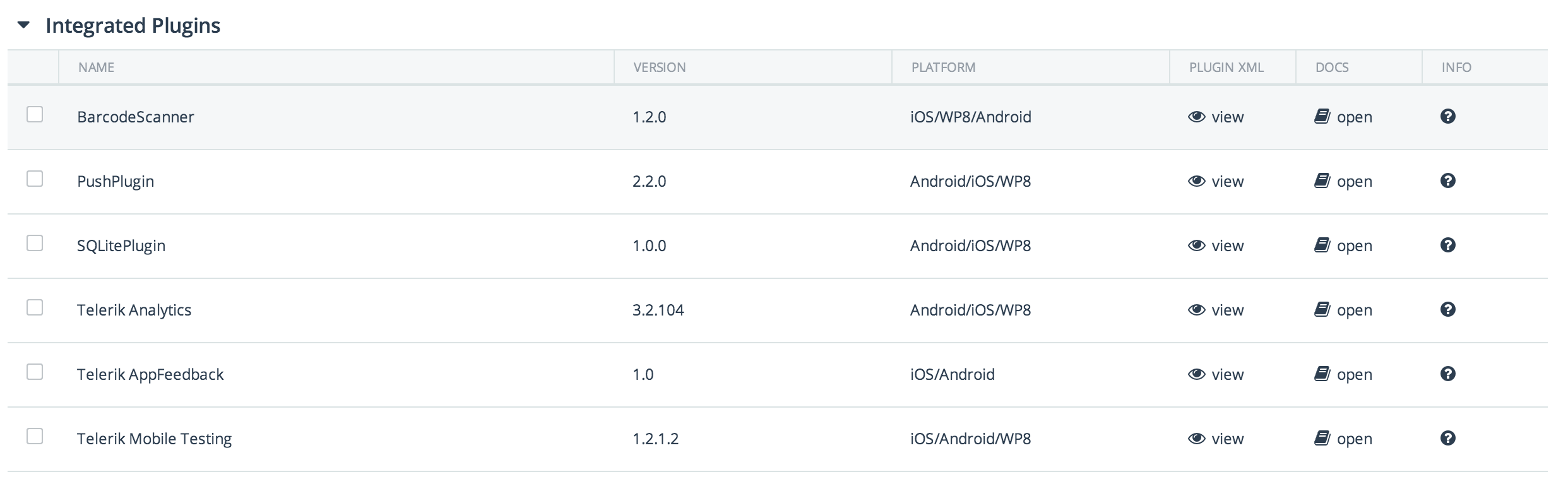Open info help icon for BarcodeScanner
1568x496 pixels.
coord(1448,116)
